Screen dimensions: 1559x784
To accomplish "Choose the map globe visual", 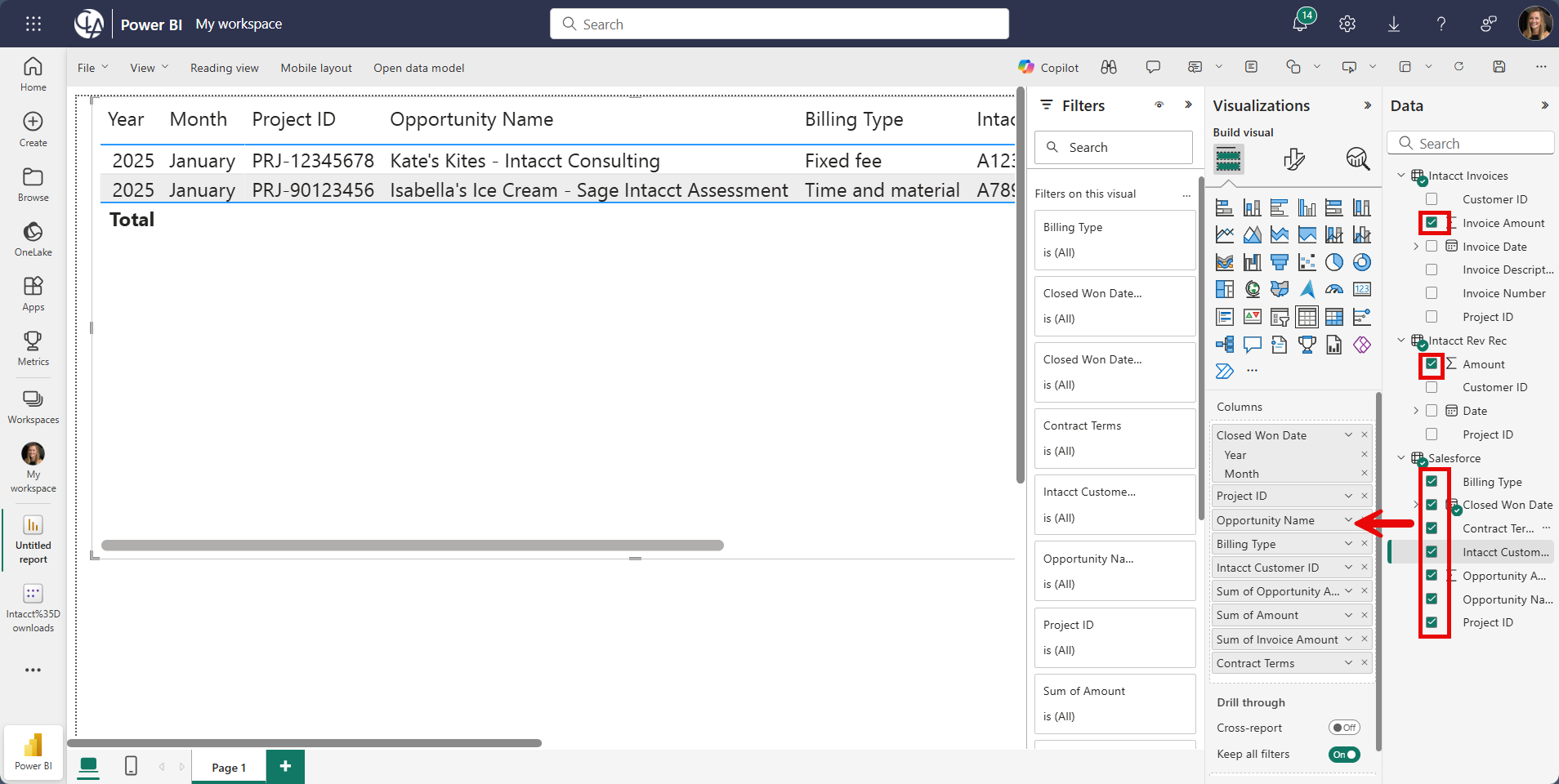I will coord(1253,288).
